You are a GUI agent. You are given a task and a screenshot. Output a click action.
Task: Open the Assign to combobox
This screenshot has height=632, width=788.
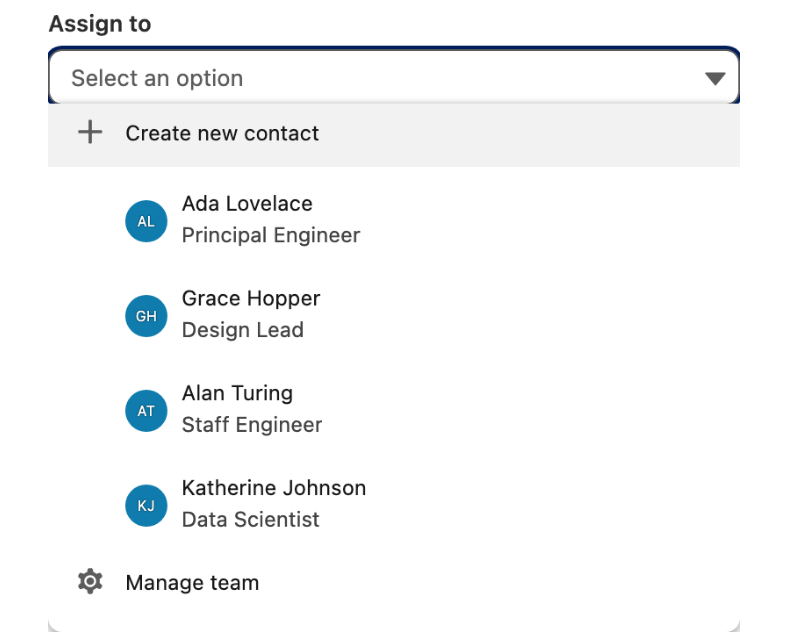[x=393, y=77]
